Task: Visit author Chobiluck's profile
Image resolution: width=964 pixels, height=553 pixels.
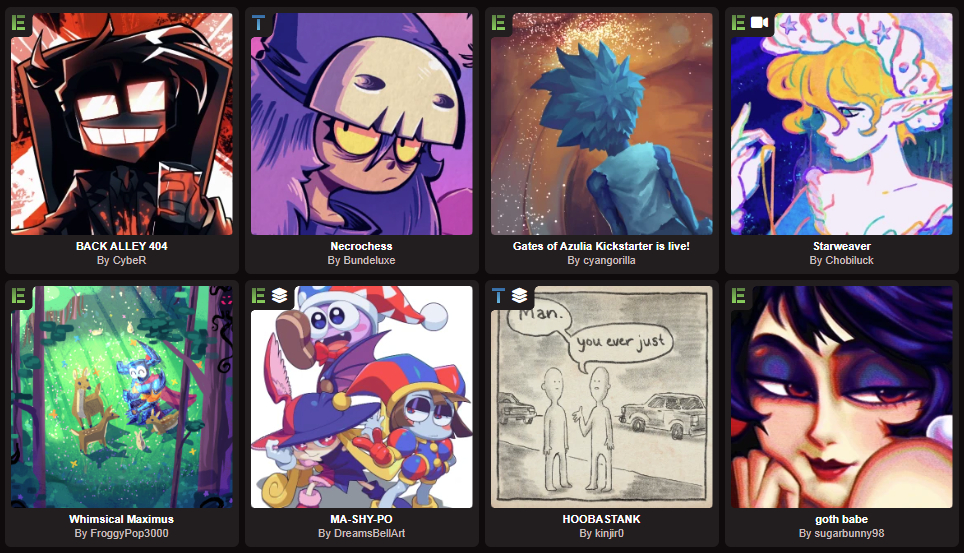Action: pos(842,260)
